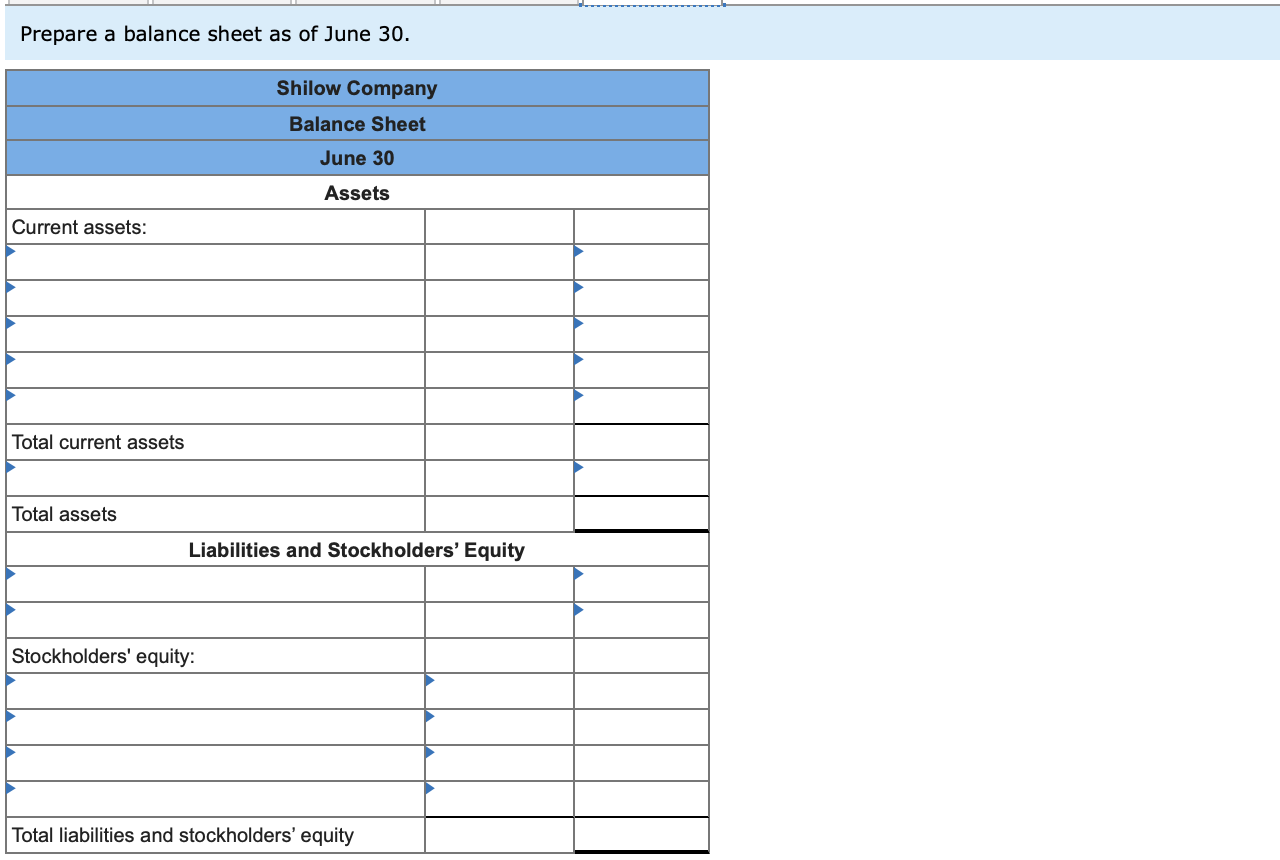
Task: Click the total liabilities and stockholders' equity amount cell
Action: (x=640, y=835)
